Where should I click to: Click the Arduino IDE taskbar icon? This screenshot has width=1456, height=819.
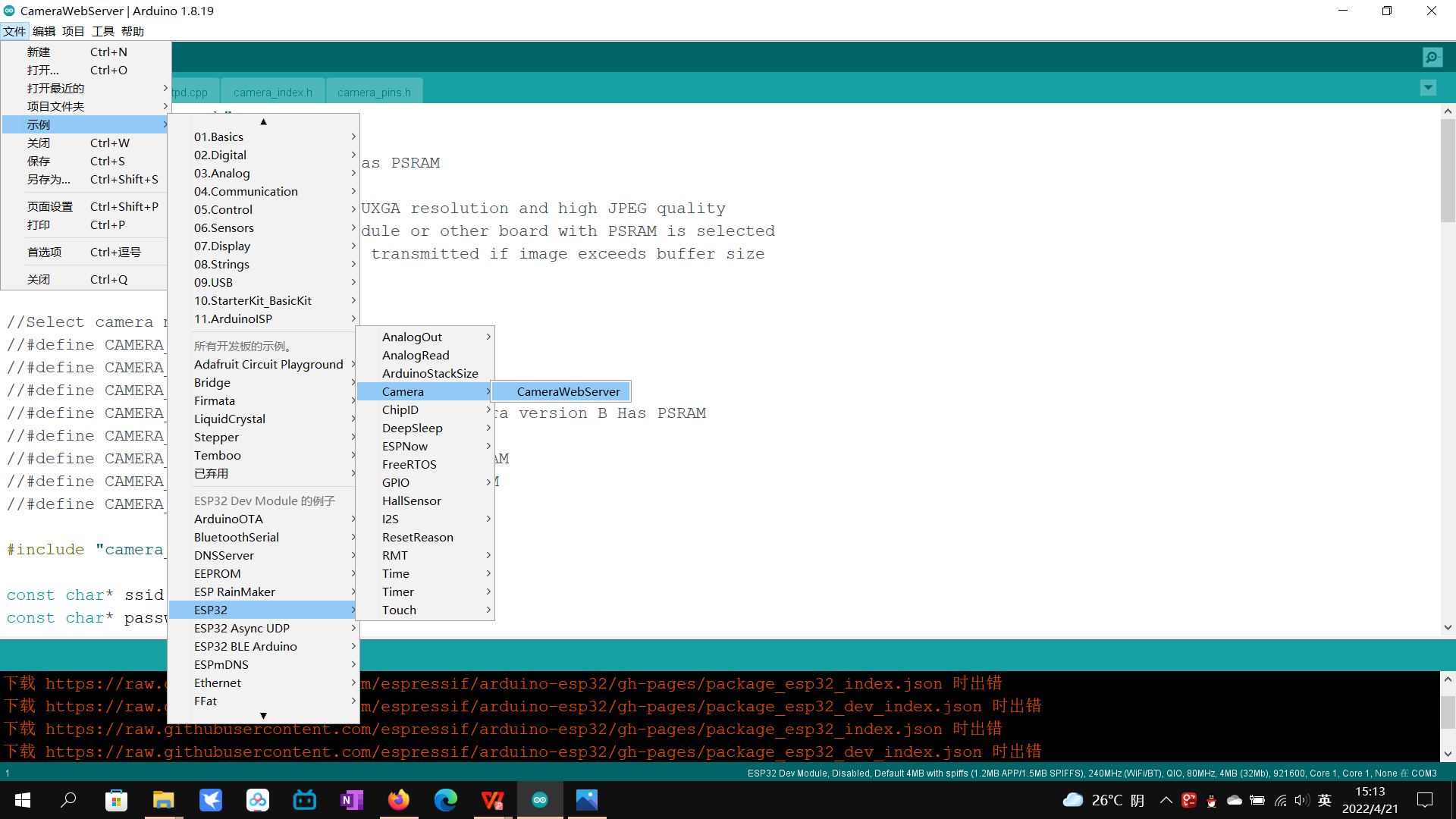pos(539,800)
